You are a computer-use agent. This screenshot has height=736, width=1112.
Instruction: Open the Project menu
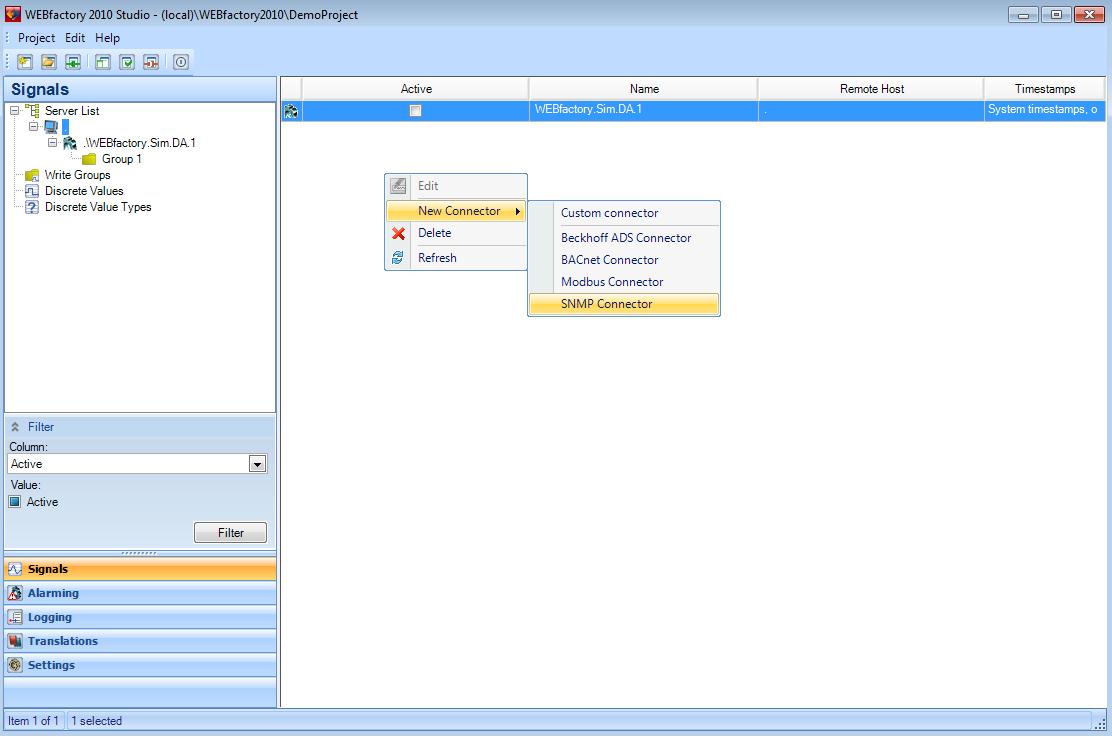(x=36, y=38)
